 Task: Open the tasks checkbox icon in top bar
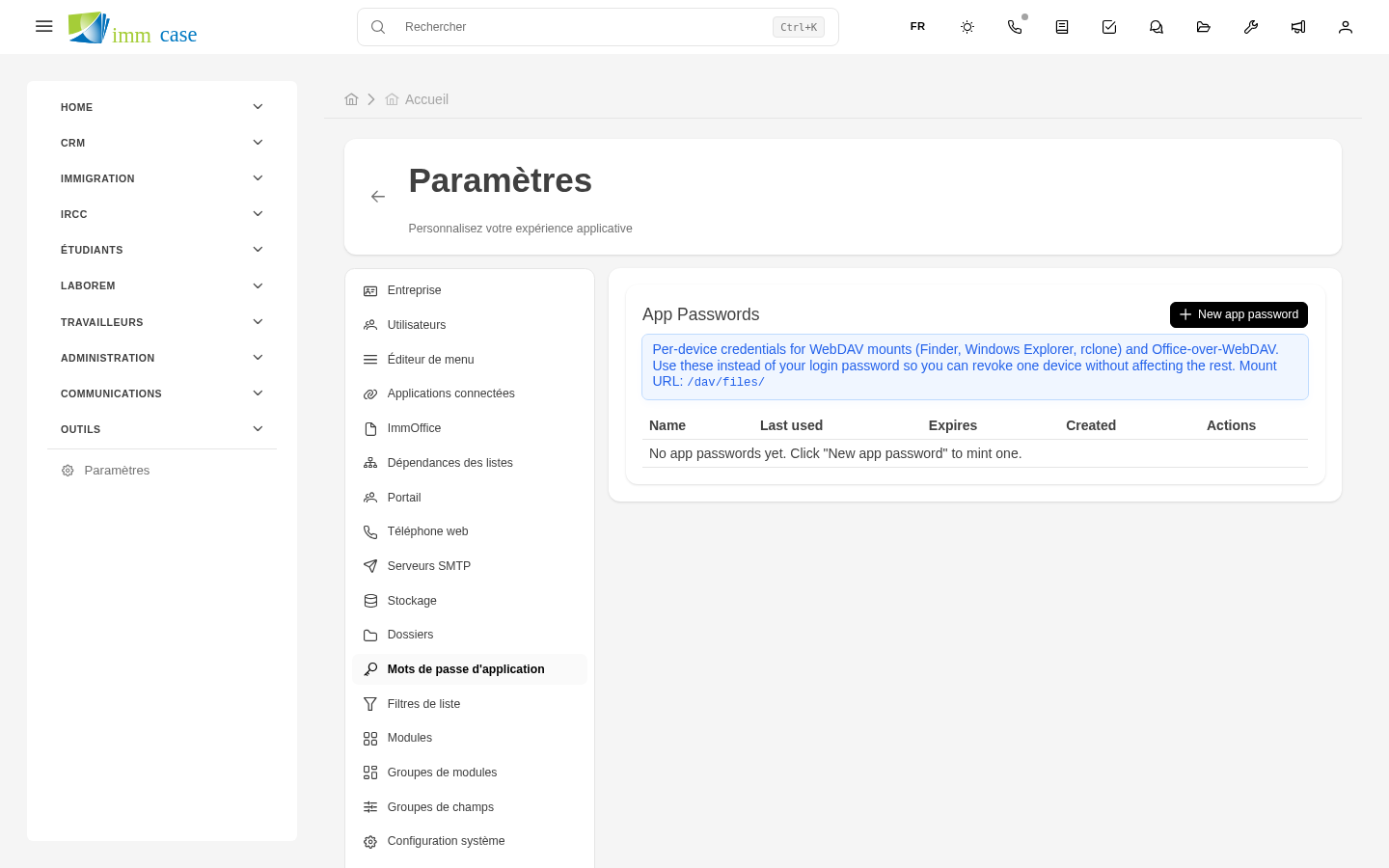pos(1109,27)
